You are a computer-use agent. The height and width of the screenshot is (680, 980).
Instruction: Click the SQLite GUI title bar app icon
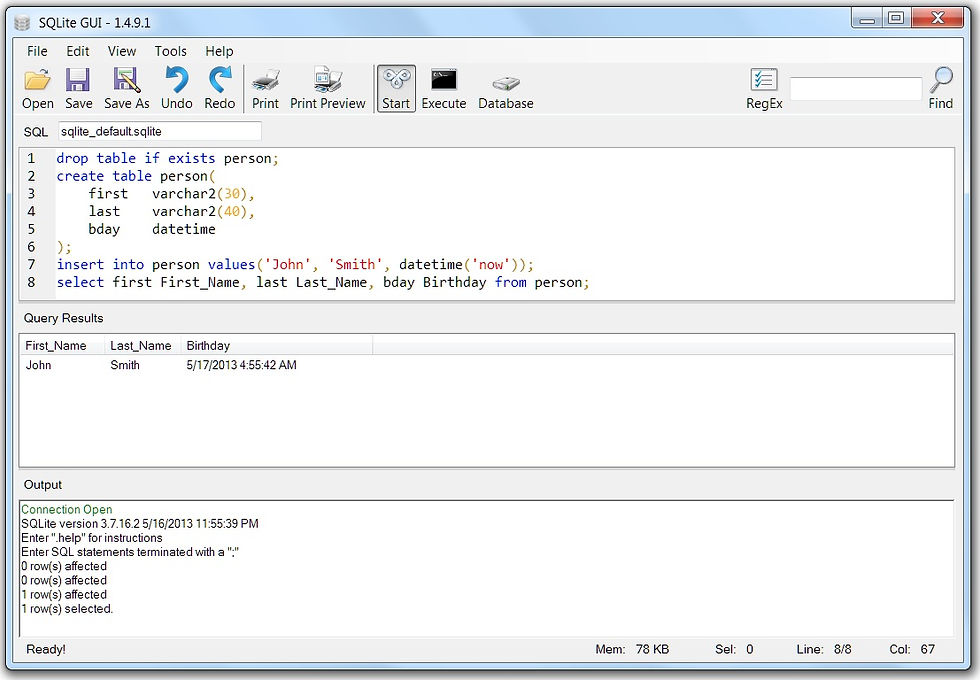pos(22,23)
